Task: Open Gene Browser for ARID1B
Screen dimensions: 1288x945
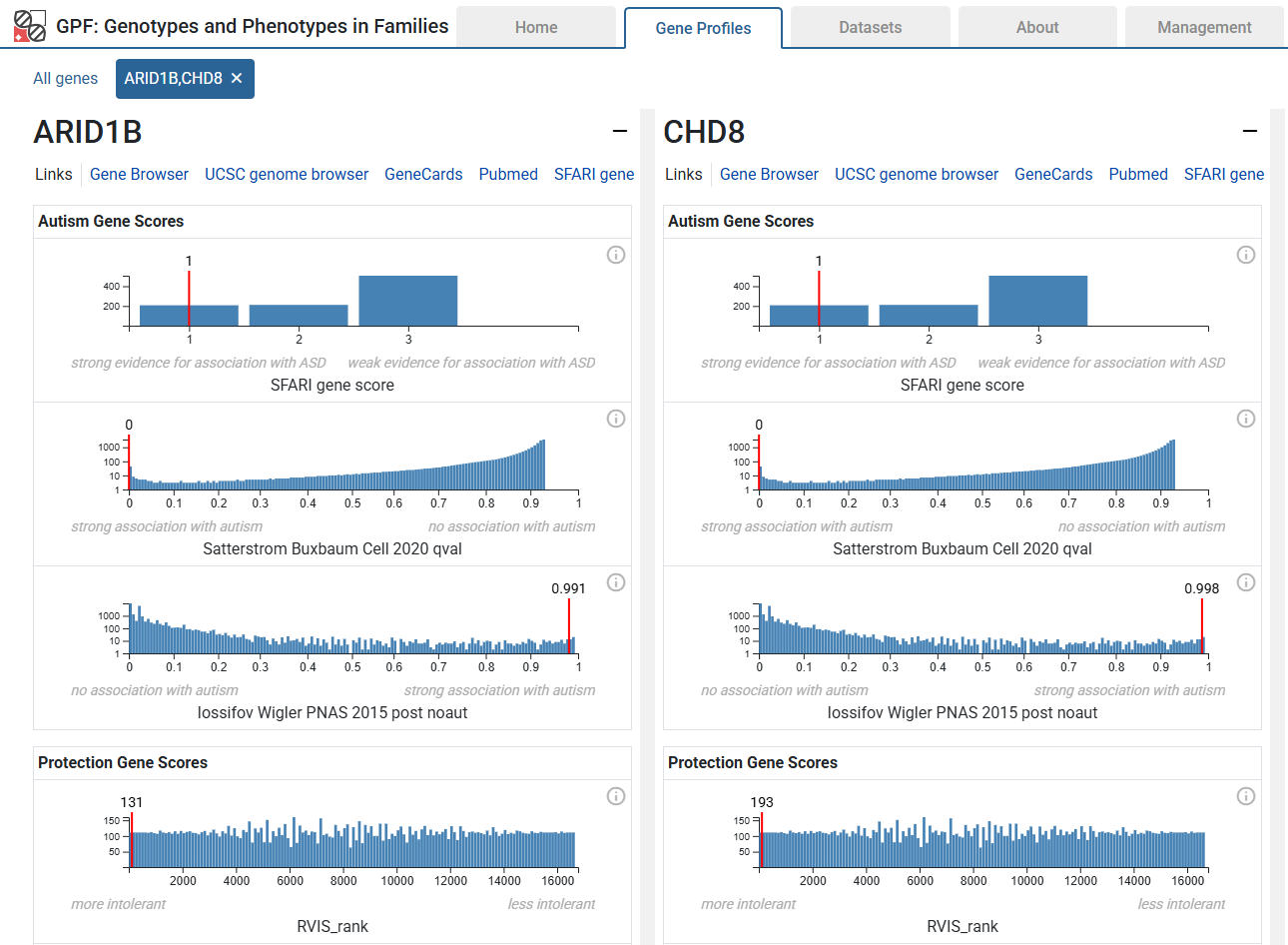Action: (x=139, y=174)
